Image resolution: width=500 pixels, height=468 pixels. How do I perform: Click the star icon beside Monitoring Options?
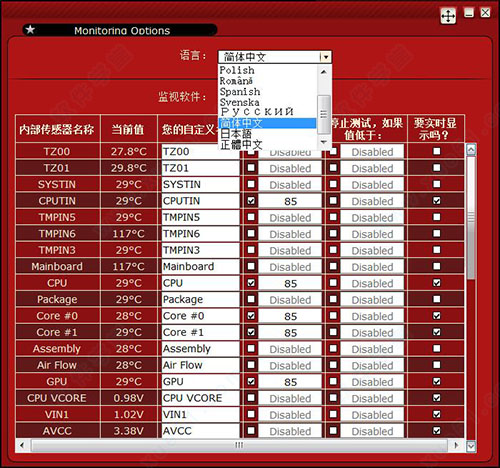[30, 30]
